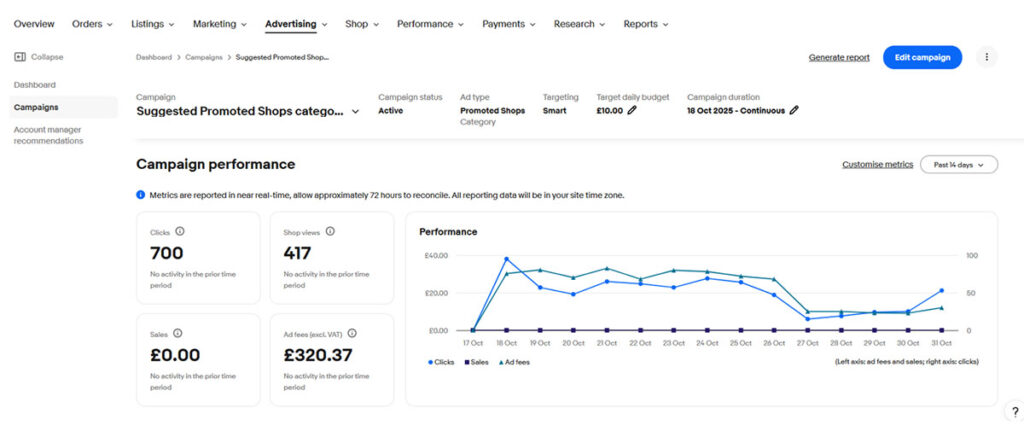Click the Sales info icon

177,333
